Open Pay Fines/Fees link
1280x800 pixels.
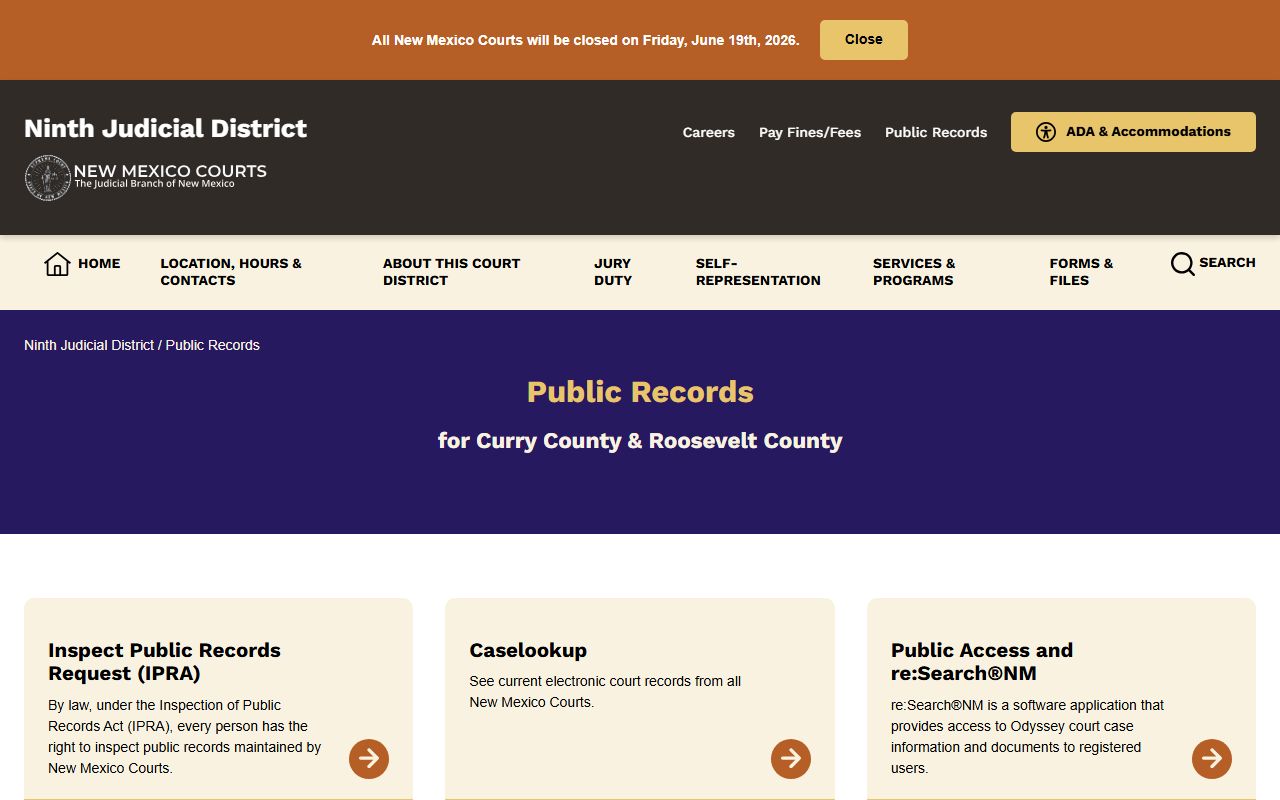click(810, 132)
